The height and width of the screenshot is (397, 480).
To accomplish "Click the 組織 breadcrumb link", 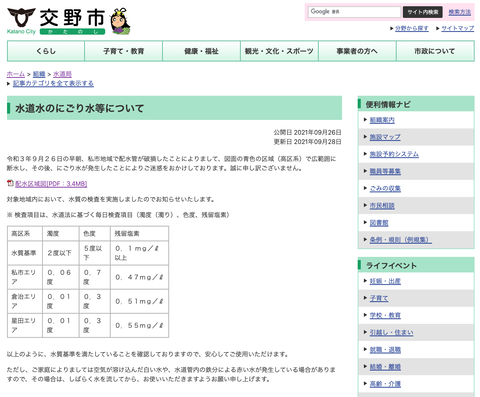I will [x=39, y=74].
